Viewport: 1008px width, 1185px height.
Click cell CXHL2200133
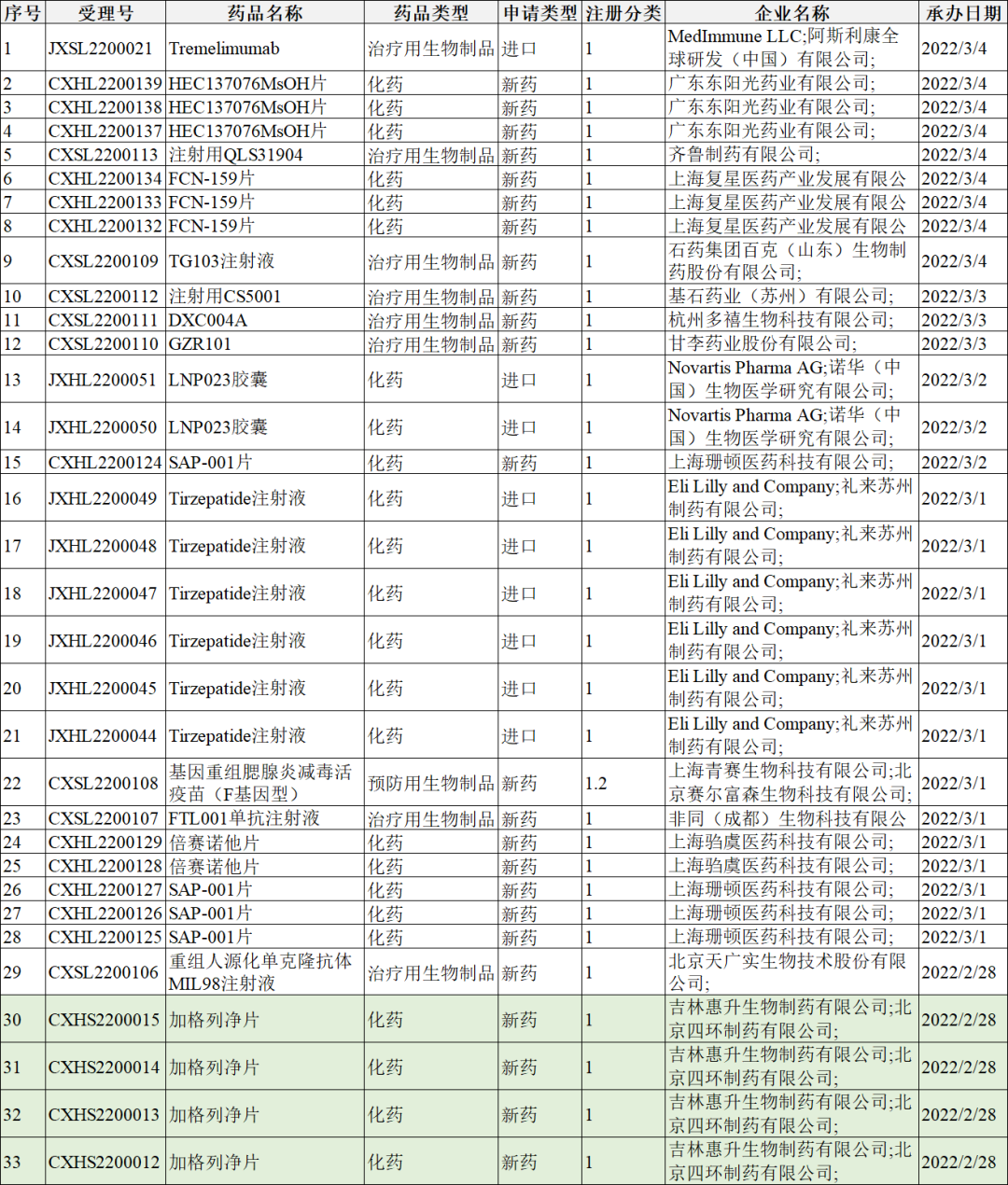pos(105,202)
